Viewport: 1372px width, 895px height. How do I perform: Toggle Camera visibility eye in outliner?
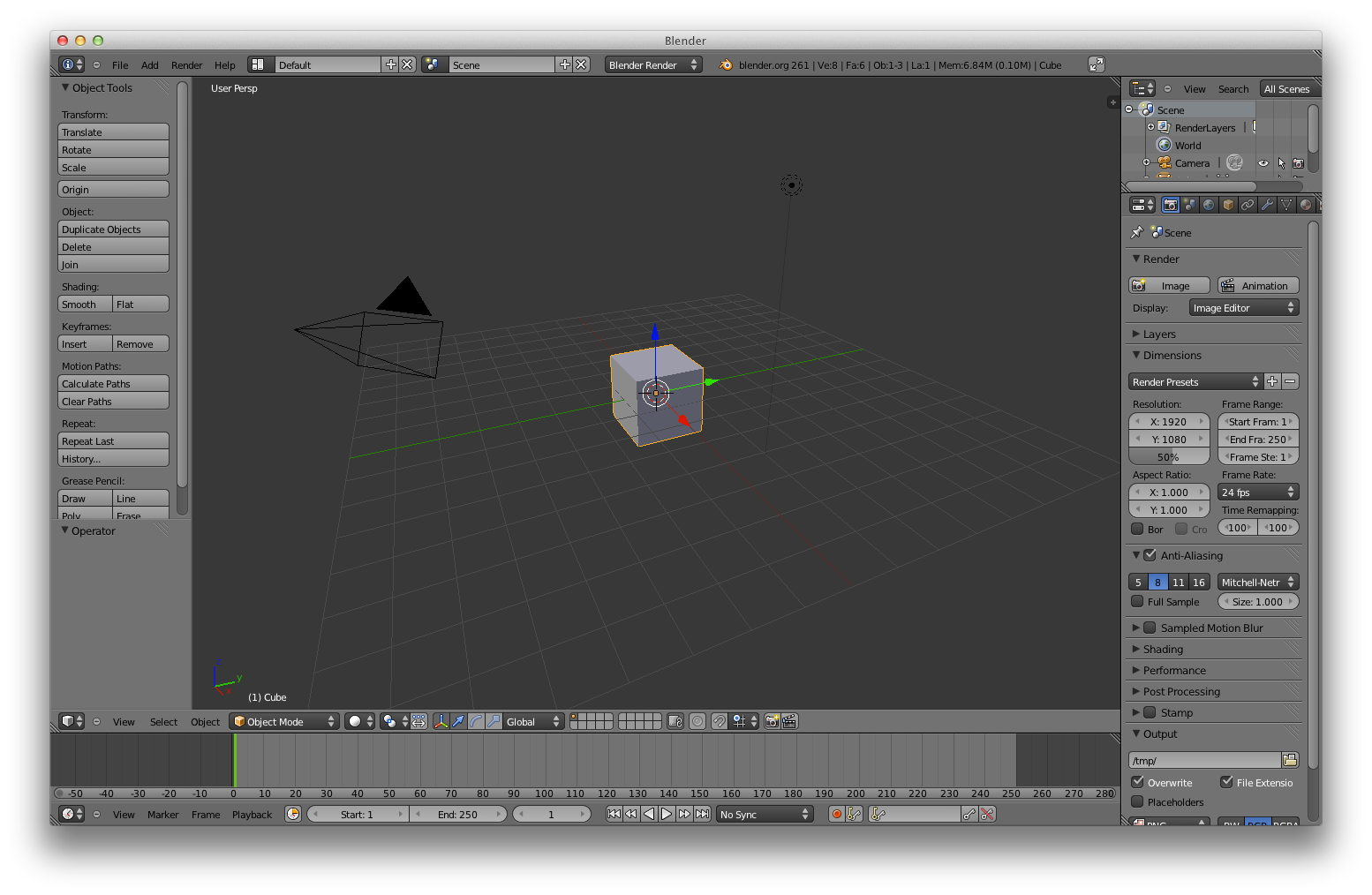click(1263, 163)
